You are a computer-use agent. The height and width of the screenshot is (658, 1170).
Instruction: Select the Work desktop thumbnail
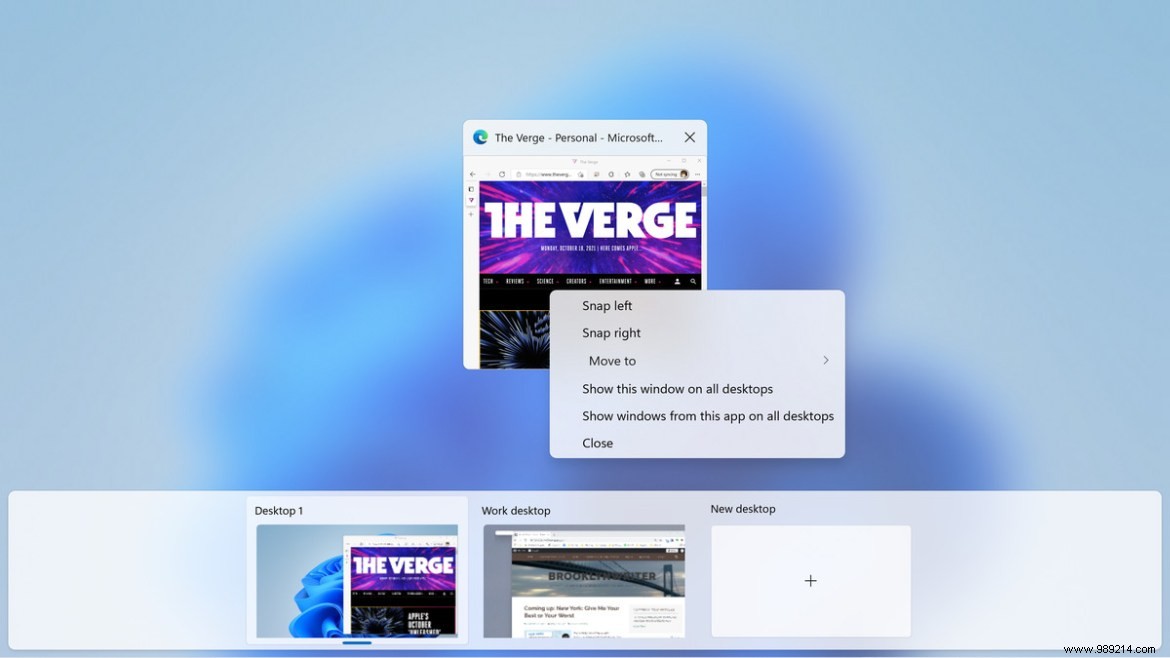coord(584,580)
